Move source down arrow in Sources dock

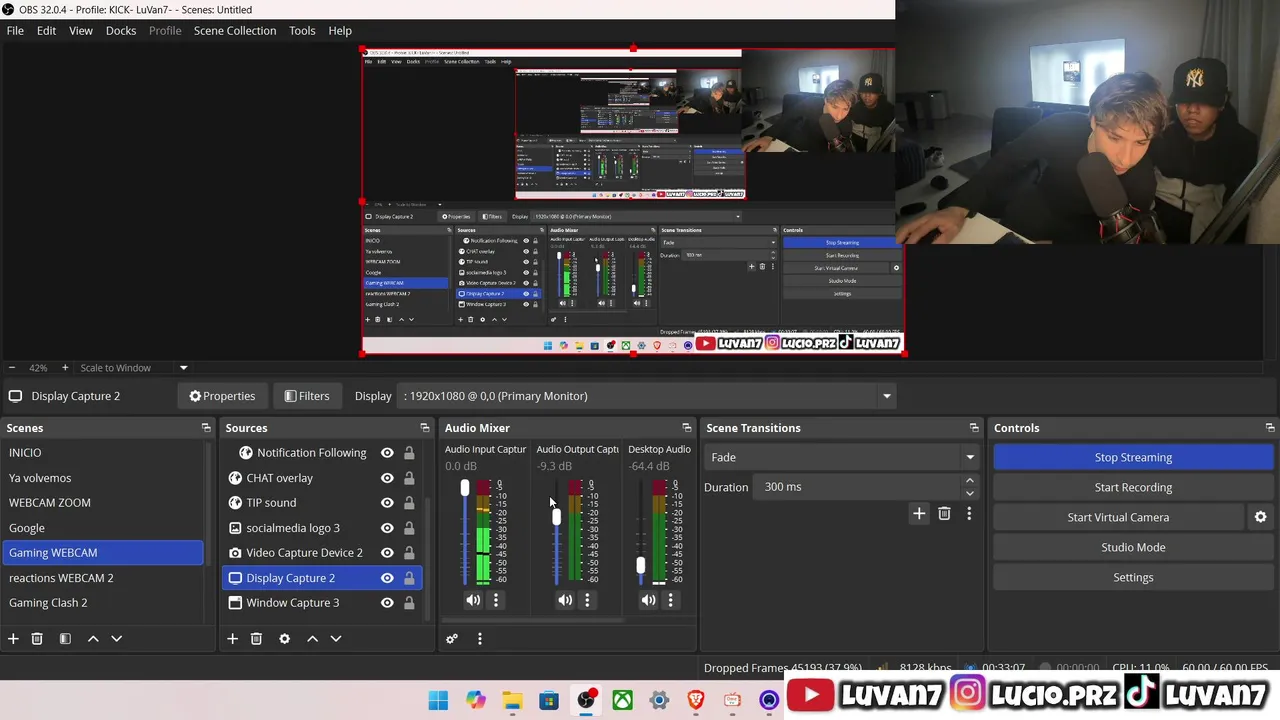click(336, 638)
